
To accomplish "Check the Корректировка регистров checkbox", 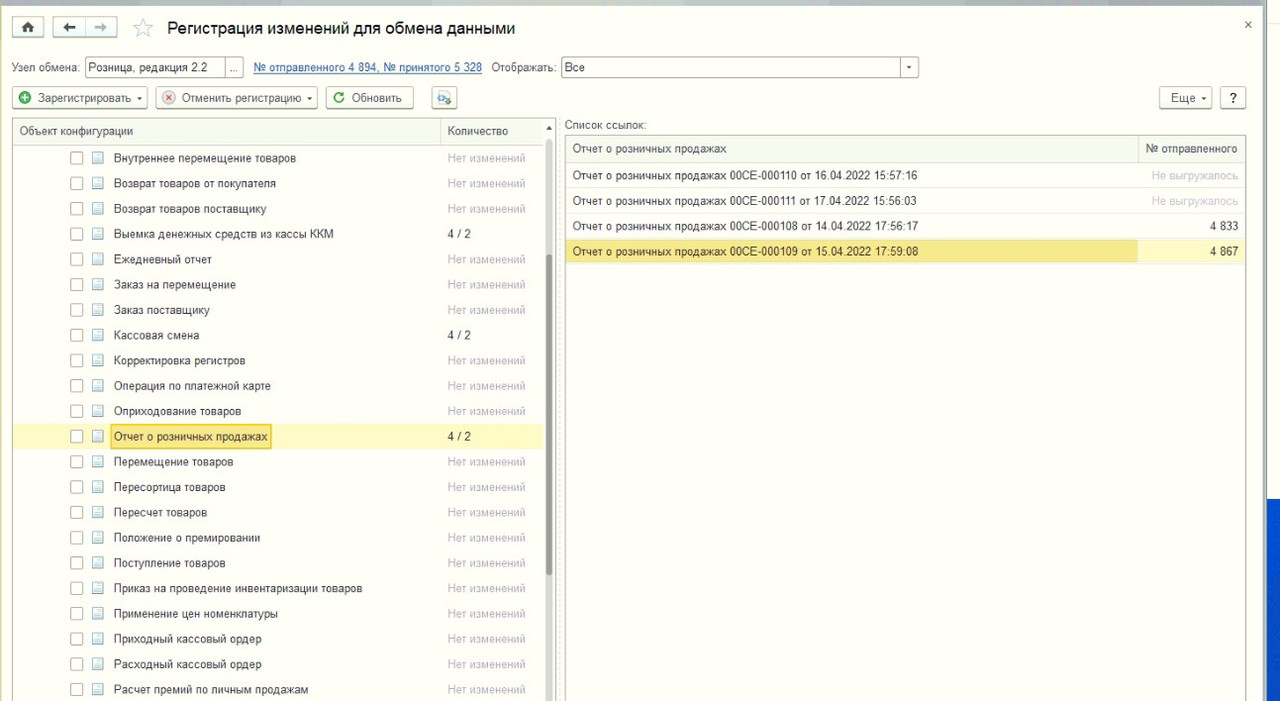I will [77, 361].
